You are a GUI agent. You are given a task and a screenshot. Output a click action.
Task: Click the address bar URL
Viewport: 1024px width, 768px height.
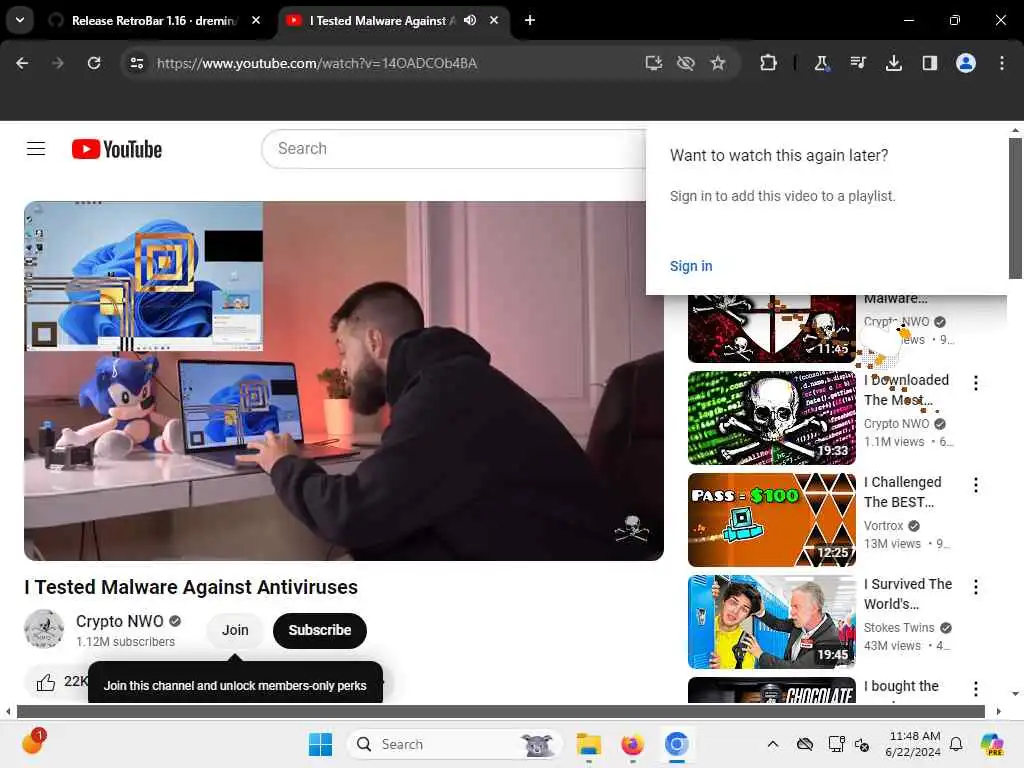(x=317, y=63)
